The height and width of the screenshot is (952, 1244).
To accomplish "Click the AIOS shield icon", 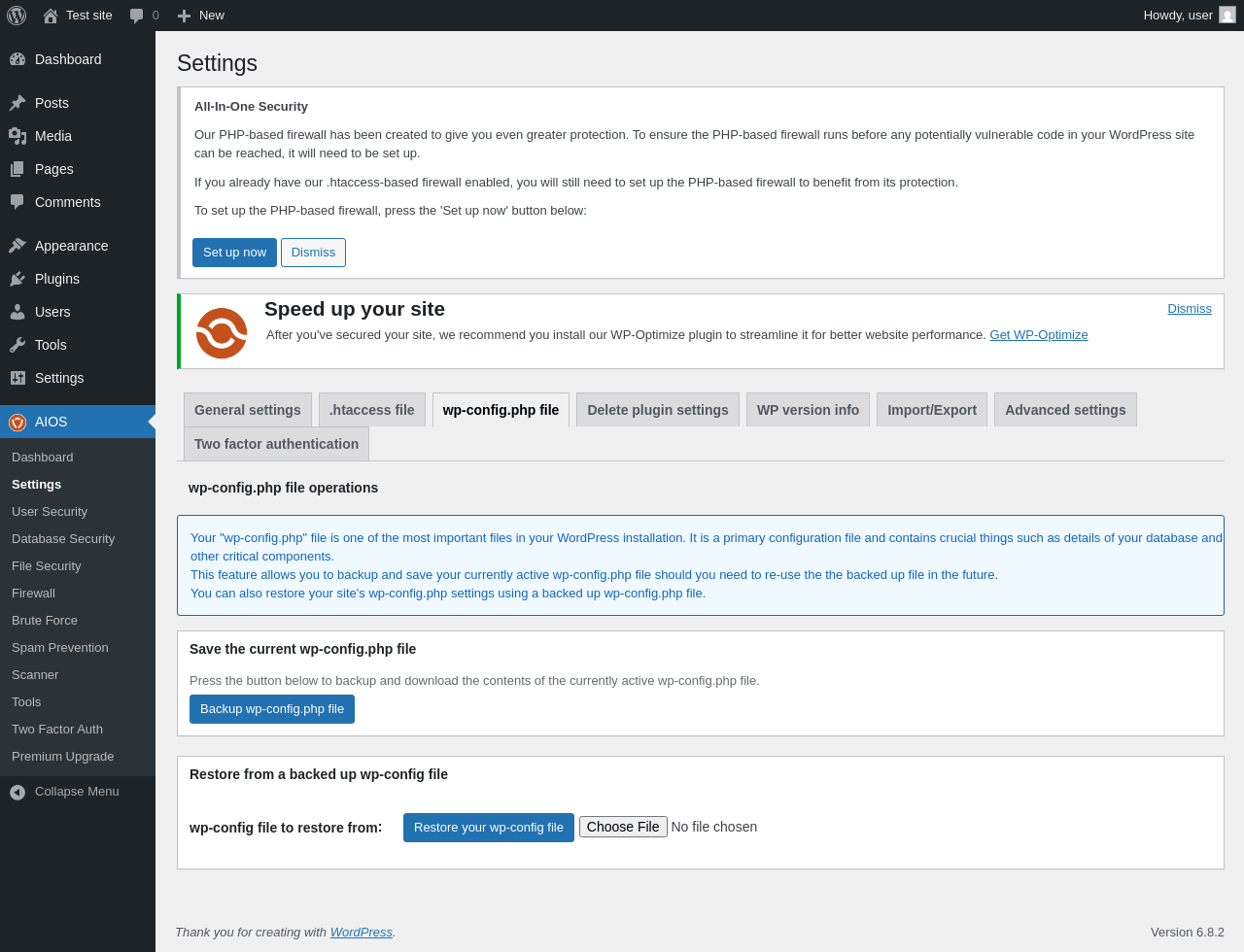I will 17,423.
